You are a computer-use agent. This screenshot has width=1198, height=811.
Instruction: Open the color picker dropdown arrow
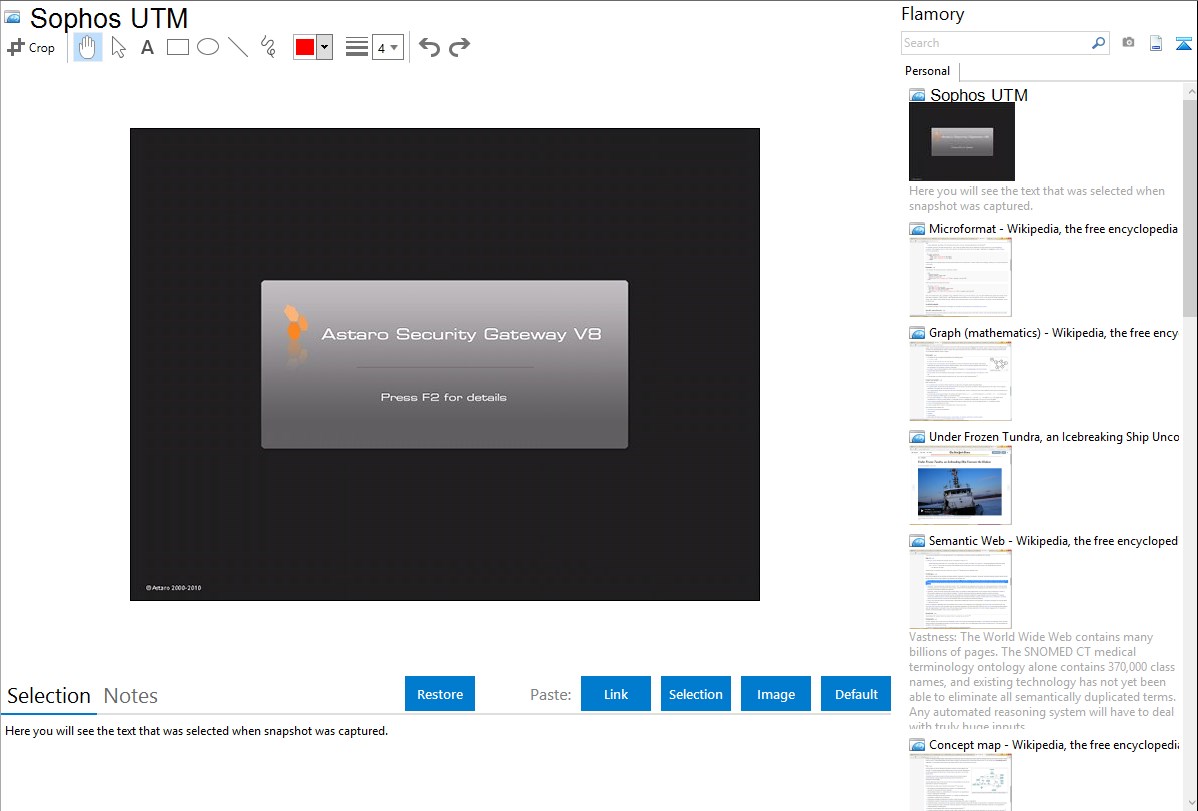[324, 47]
